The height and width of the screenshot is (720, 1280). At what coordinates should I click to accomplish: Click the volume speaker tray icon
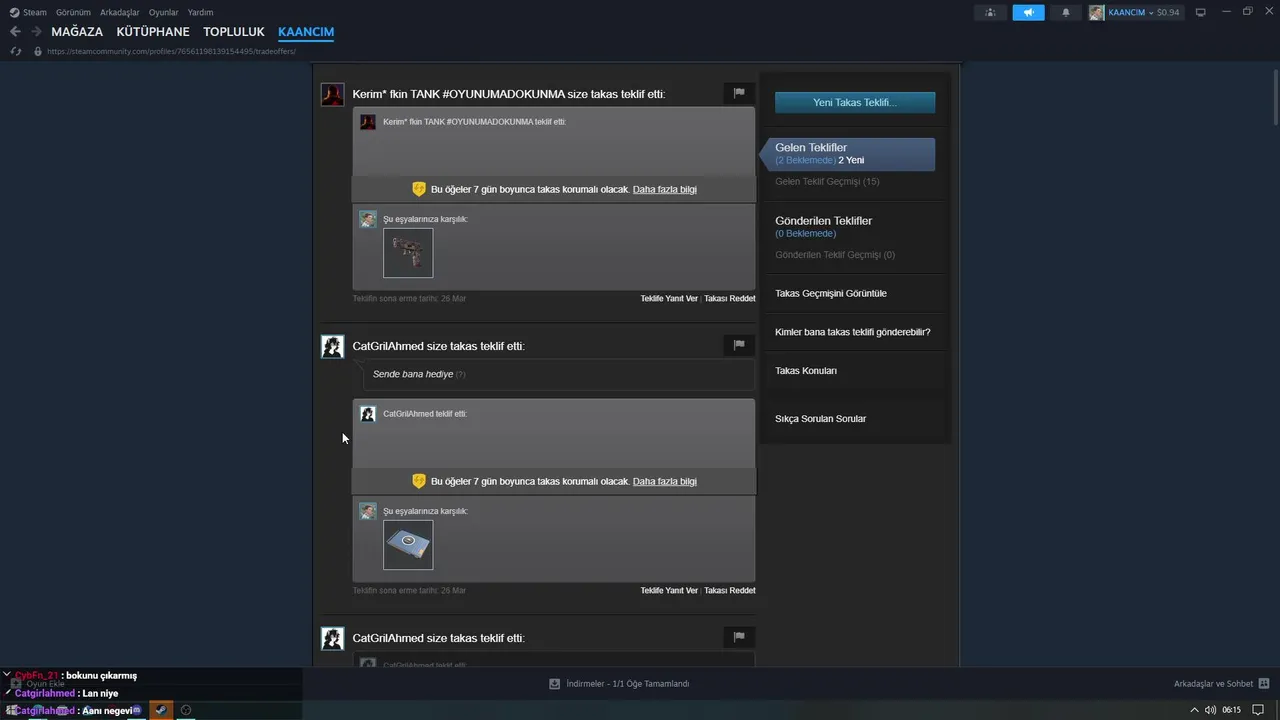1211,710
